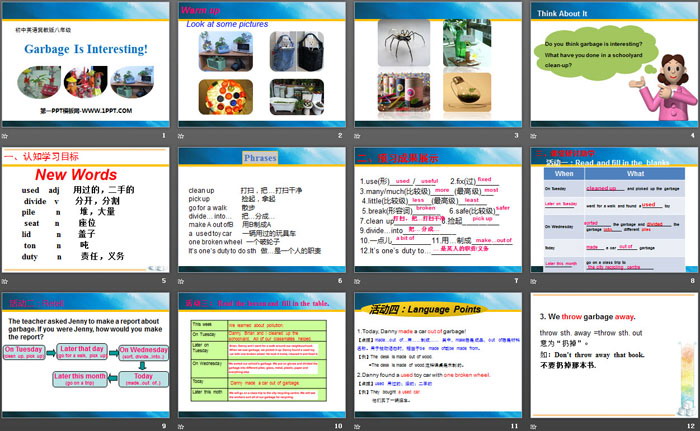Viewport: 700px width, 431px height.
Task: Click slide number '11' below the Language Points slide
Action: 515,426
